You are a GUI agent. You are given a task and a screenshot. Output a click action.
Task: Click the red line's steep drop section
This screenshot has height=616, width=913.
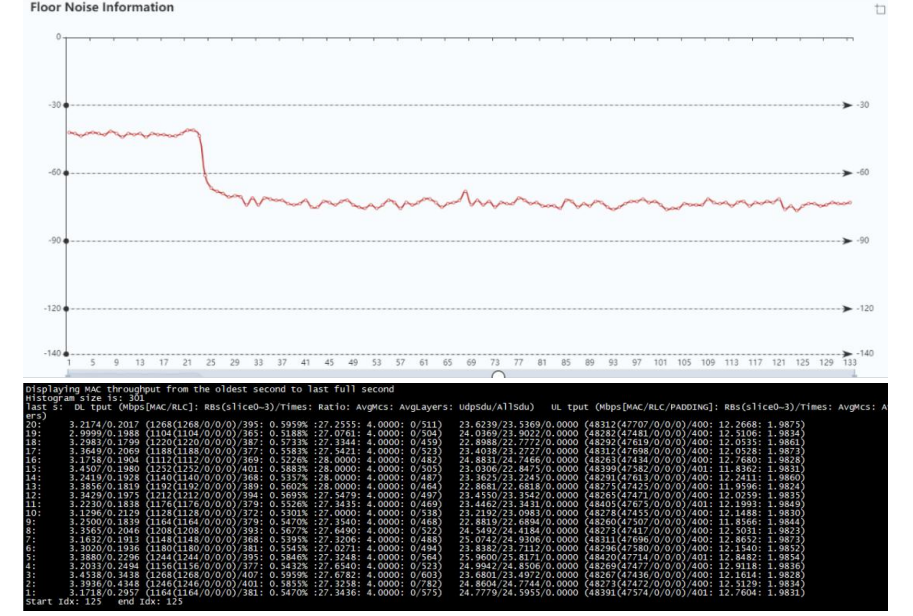point(203,158)
